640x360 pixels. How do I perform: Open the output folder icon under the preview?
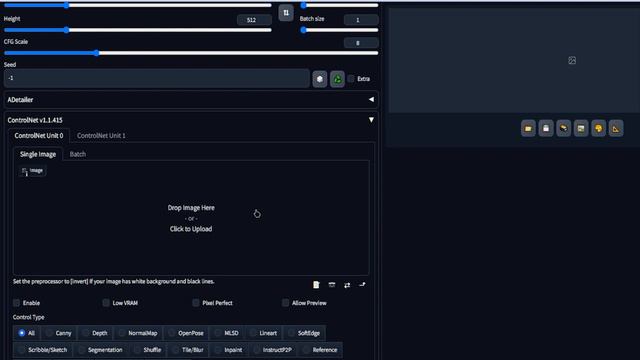(x=528, y=129)
